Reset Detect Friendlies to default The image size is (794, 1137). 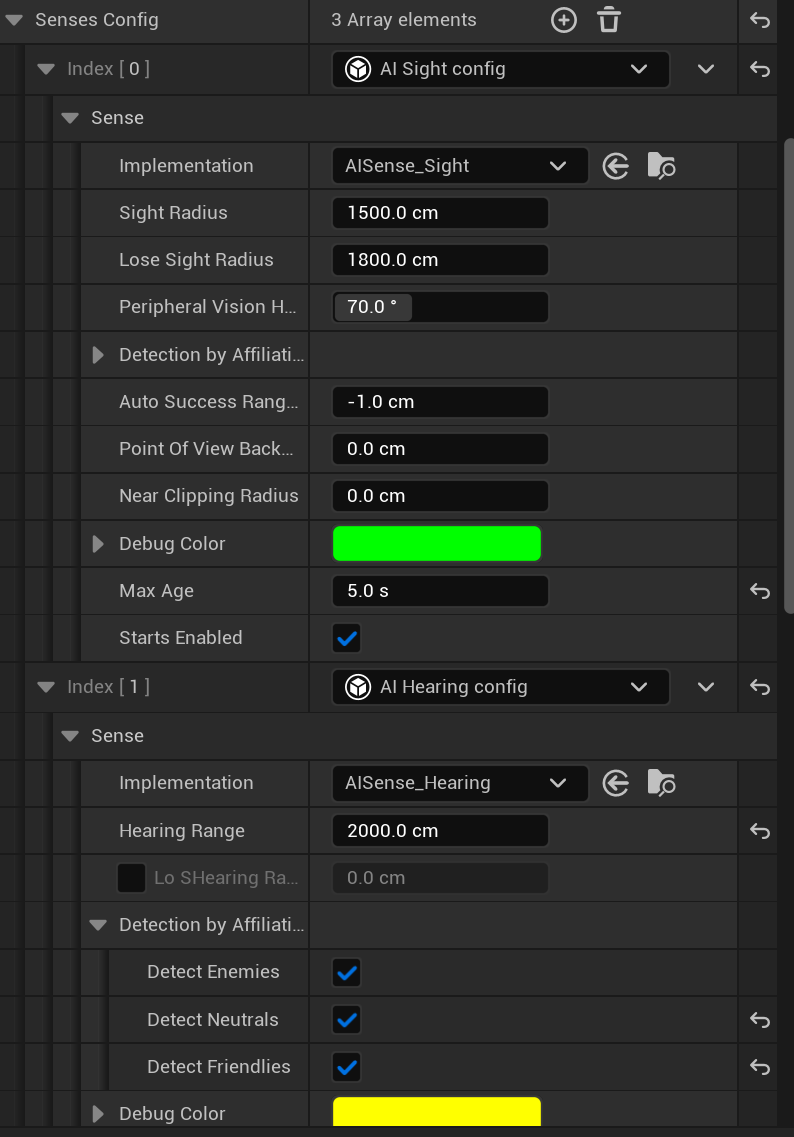pyautogui.click(x=759, y=1067)
